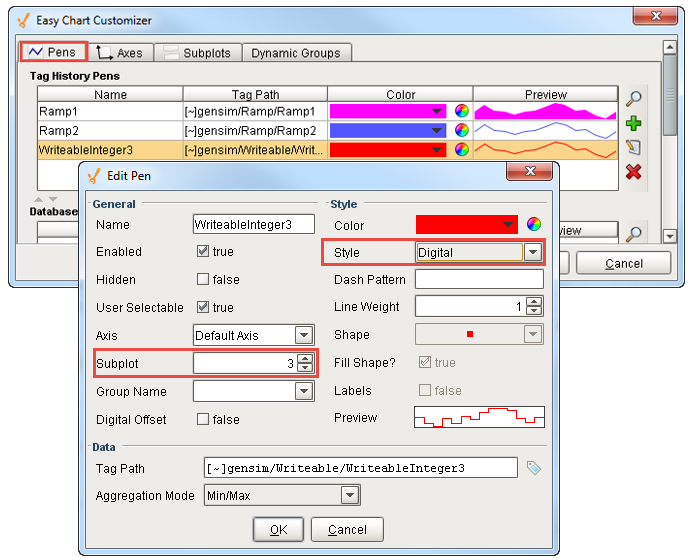690x560 pixels.
Task: Switch to the Axes tab
Action: click(x=121, y=53)
